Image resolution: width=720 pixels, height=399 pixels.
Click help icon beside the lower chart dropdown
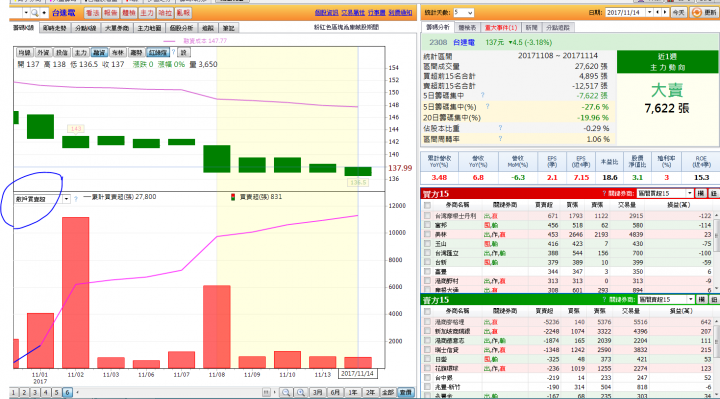point(76,199)
